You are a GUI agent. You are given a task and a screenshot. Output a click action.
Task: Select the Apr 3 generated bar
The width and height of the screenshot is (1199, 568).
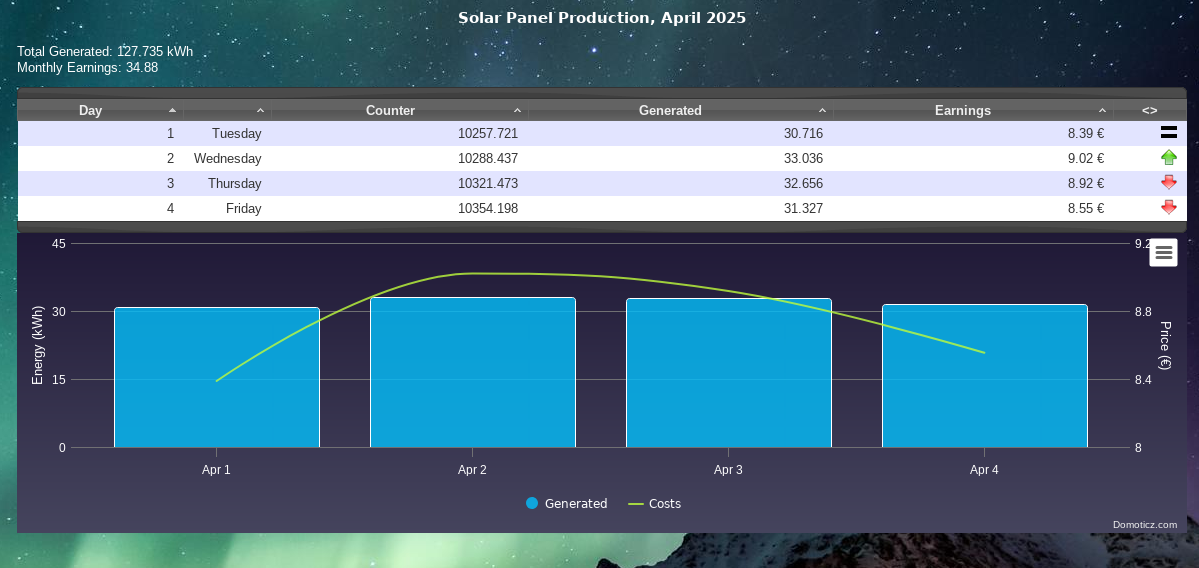tap(729, 373)
